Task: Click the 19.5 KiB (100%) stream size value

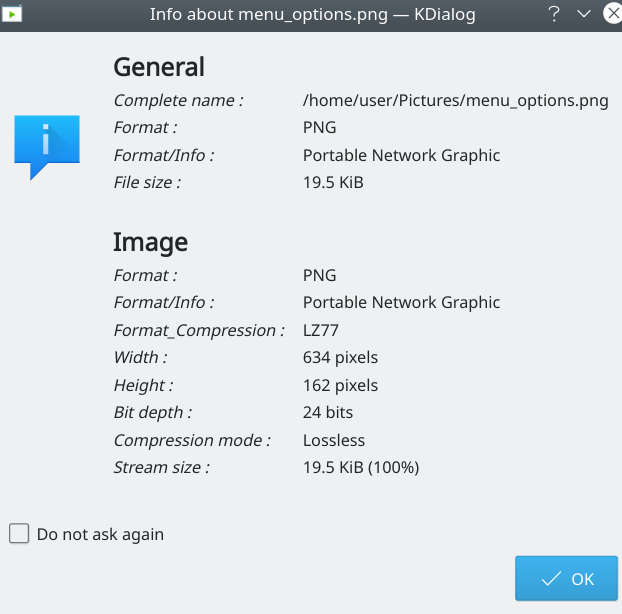Action: point(361,468)
